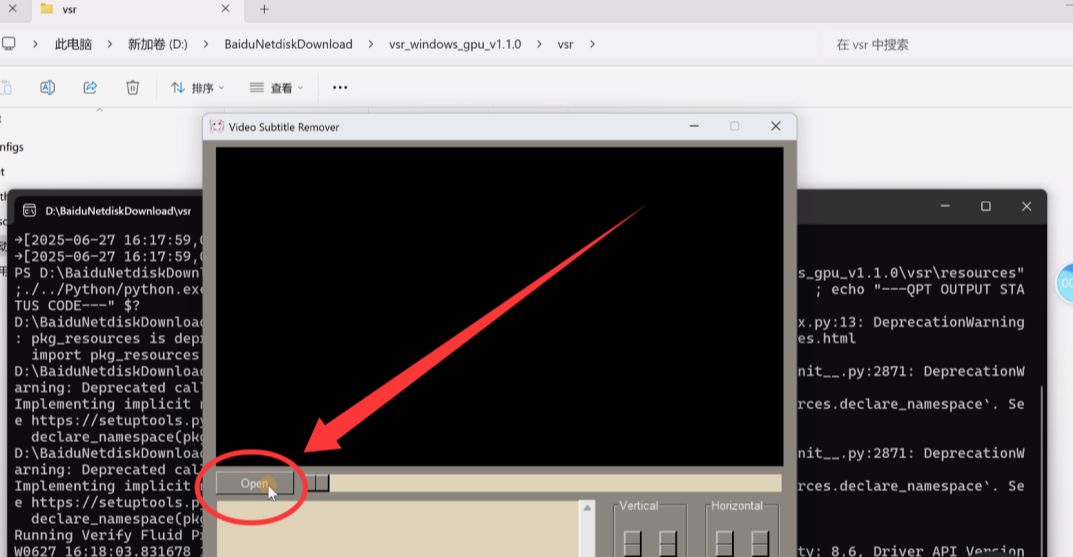Image resolution: width=1073 pixels, height=557 pixels.
Task: Click the log box scrollbar up arrow
Action: click(x=587, y=508)
